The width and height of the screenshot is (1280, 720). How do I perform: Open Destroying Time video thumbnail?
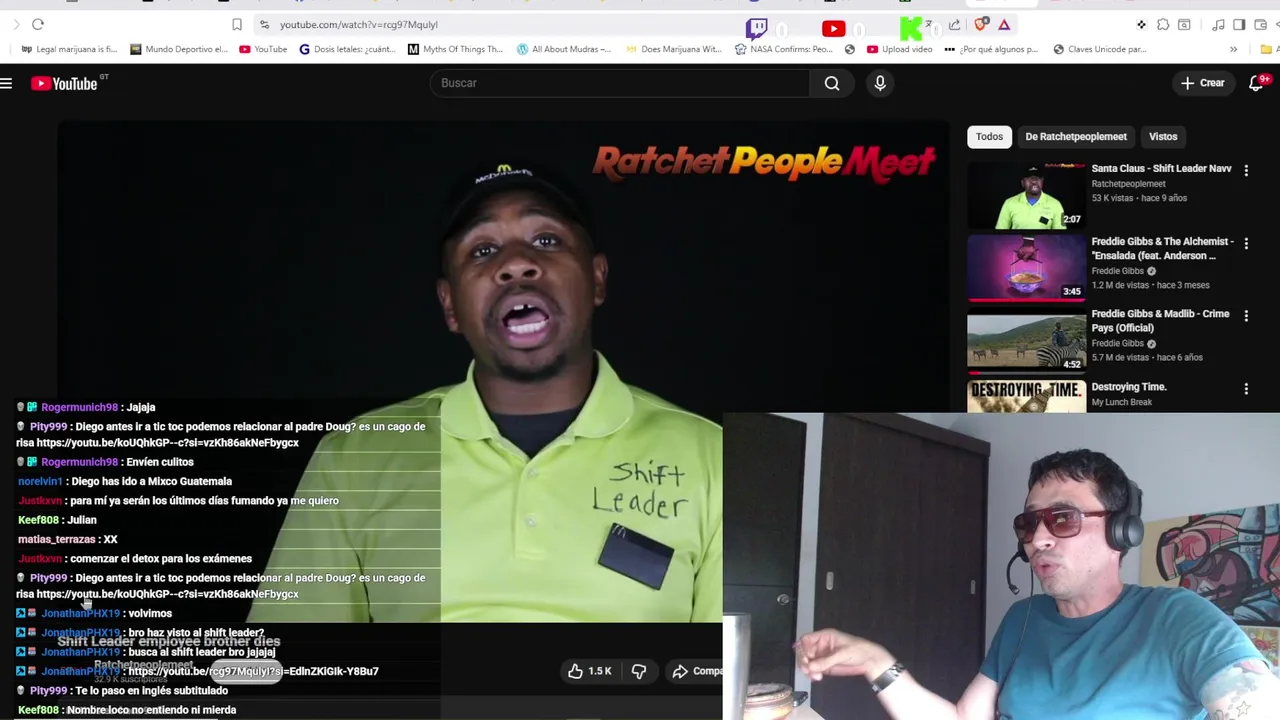1026,396
